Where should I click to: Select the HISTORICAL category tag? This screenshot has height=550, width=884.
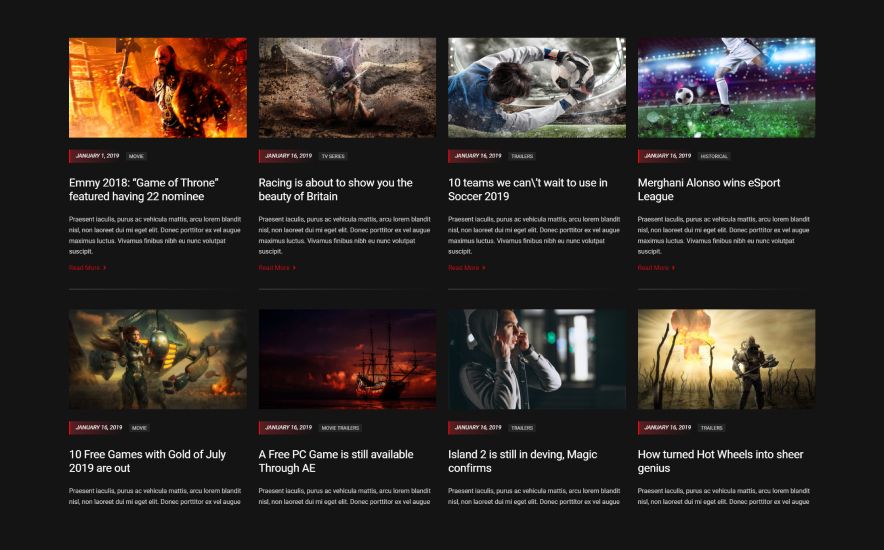click(714, 156)
